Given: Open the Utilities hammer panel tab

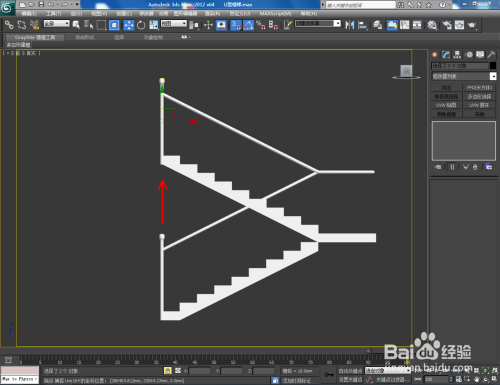Looking at the screenshot, I should coord(491,55).
